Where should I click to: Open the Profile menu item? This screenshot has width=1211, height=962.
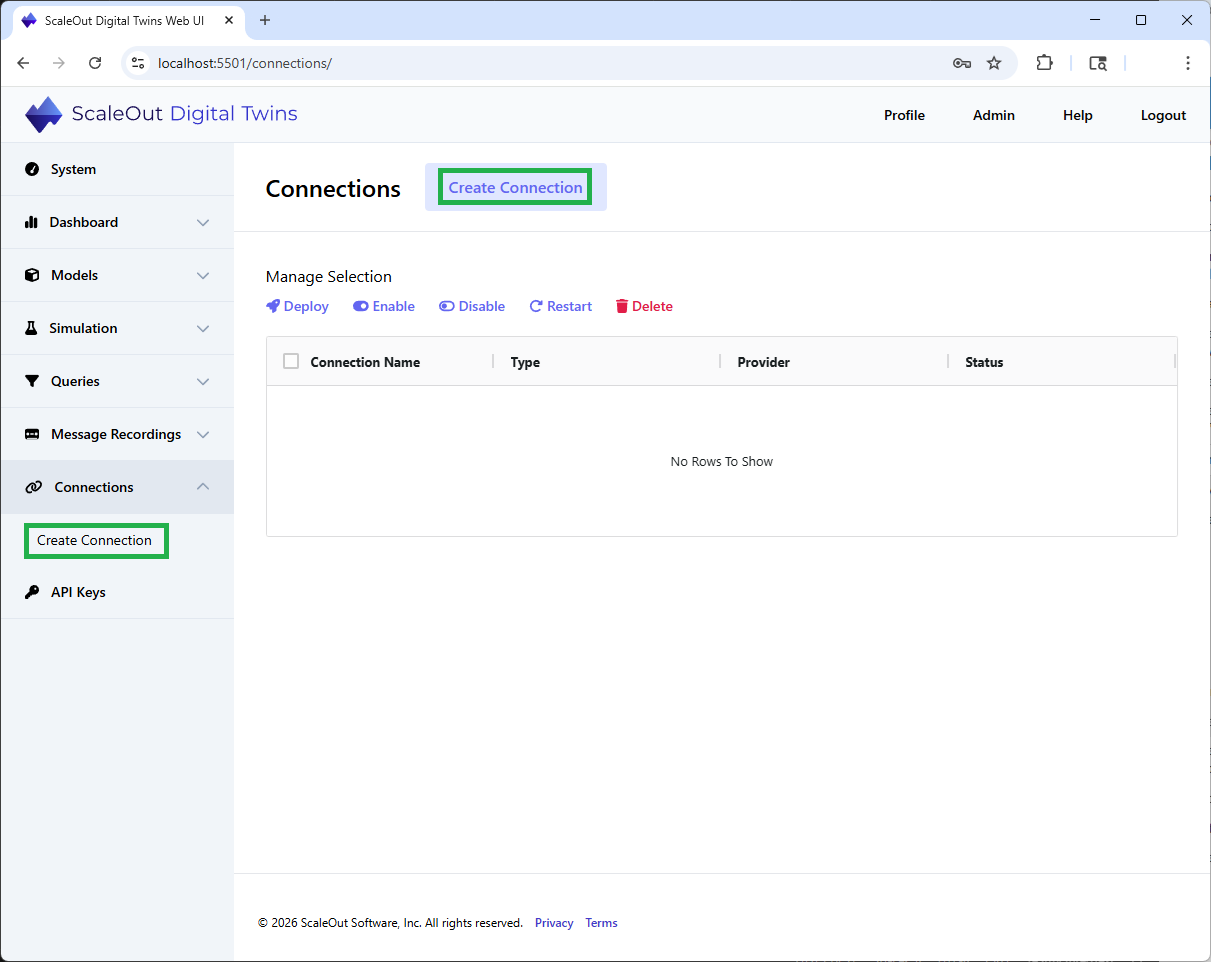(904, 115)
